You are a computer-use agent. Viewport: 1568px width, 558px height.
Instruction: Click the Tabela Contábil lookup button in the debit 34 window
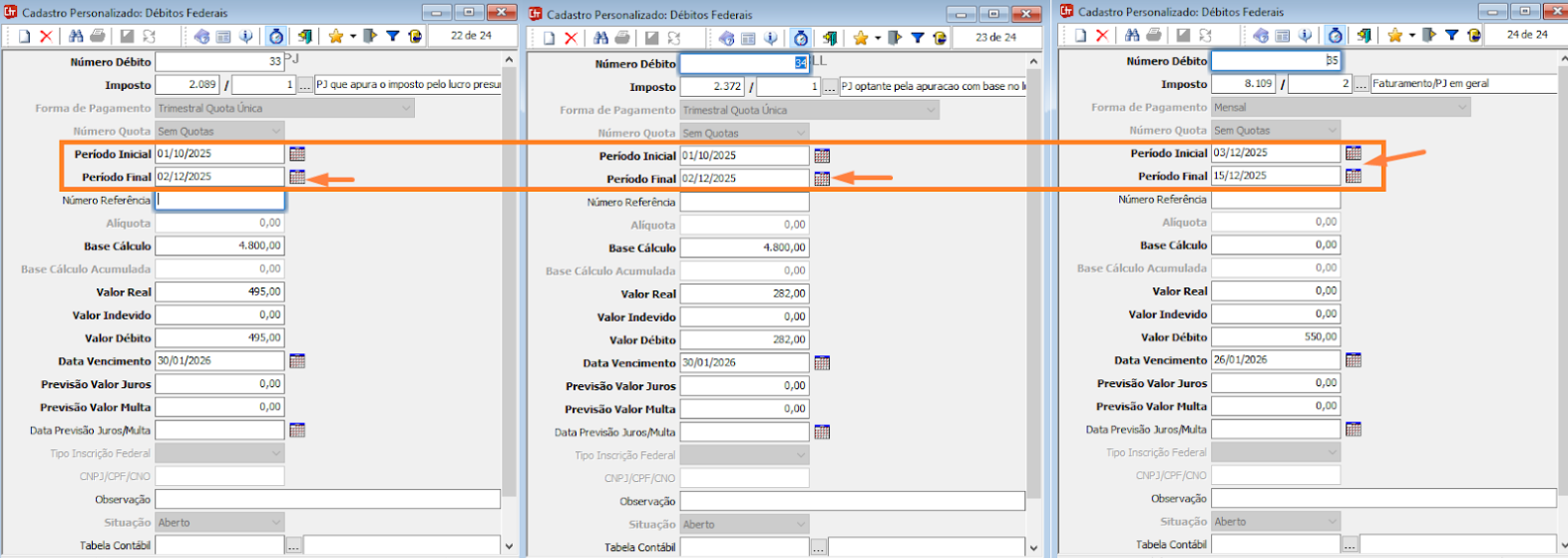pyautogui.click(x=818, y=548)
